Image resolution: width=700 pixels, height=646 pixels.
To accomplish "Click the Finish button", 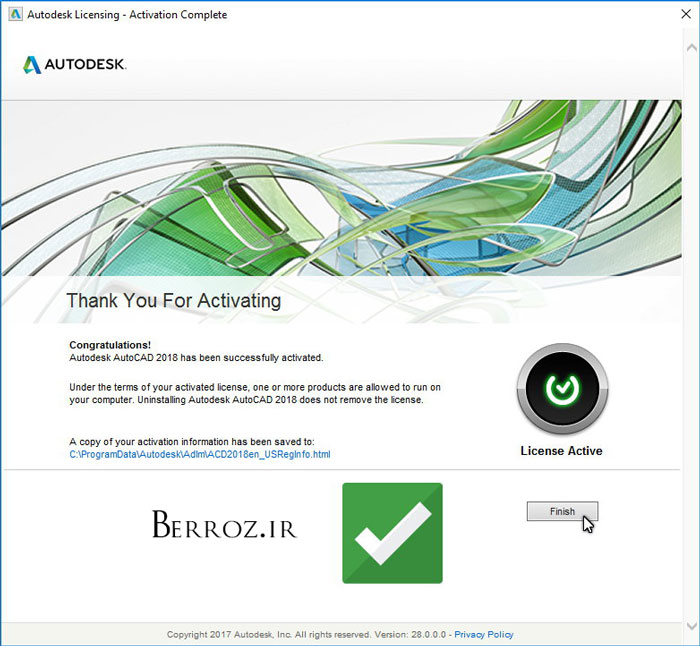I will coord(562,511).
